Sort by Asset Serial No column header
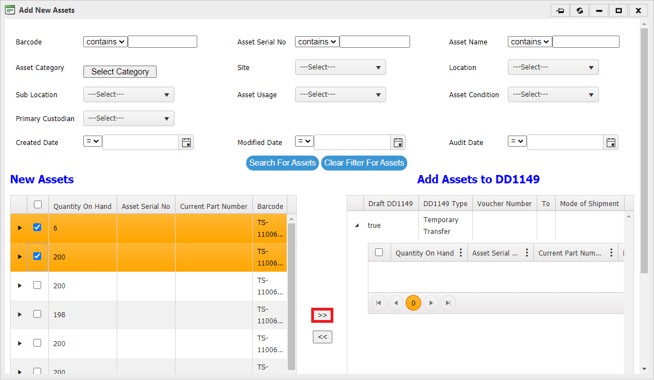Viewport: 654px width, 380px height. pos(146,206)
